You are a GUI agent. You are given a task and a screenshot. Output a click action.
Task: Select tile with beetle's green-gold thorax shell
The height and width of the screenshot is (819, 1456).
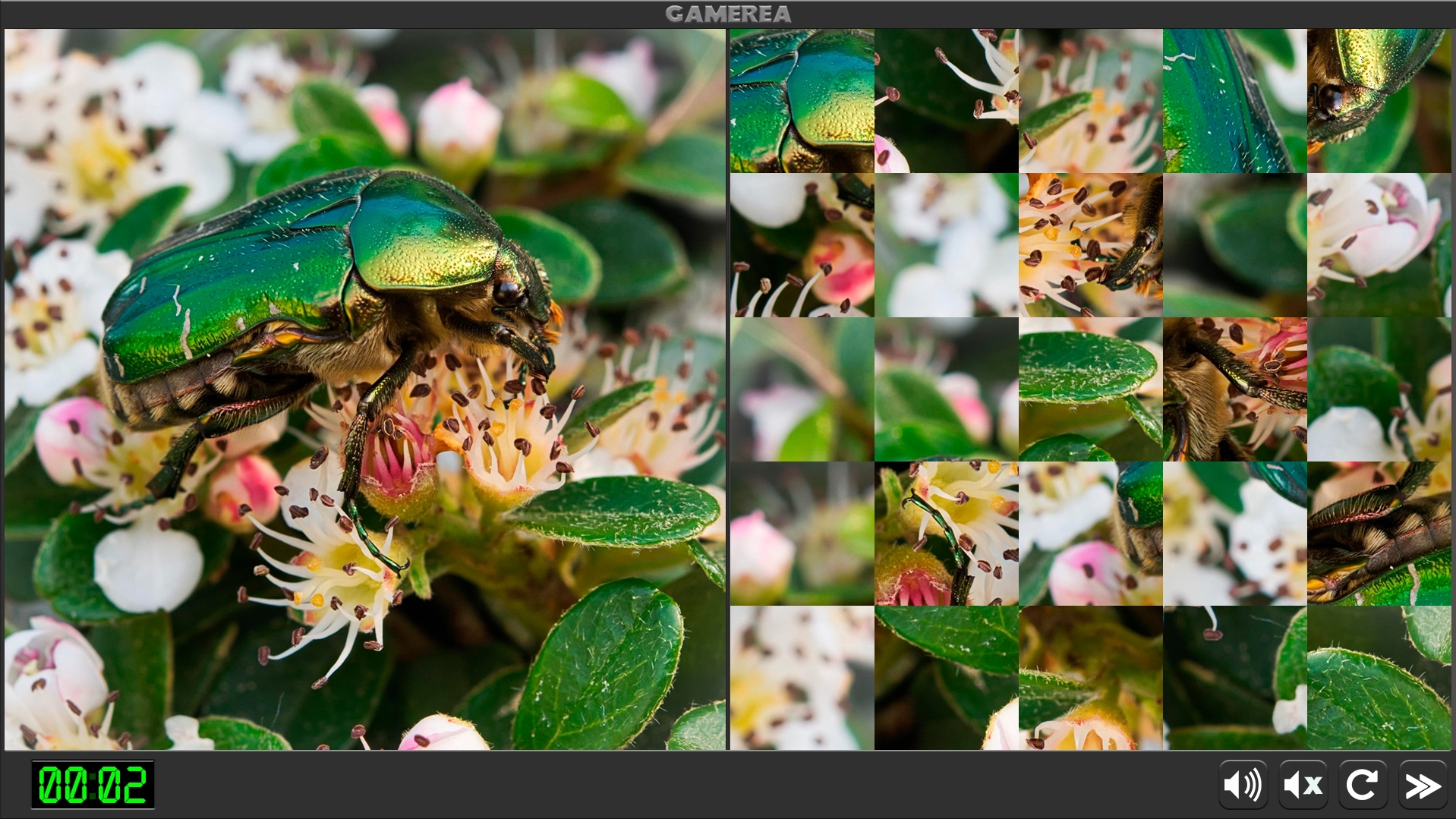coord(802,101)
